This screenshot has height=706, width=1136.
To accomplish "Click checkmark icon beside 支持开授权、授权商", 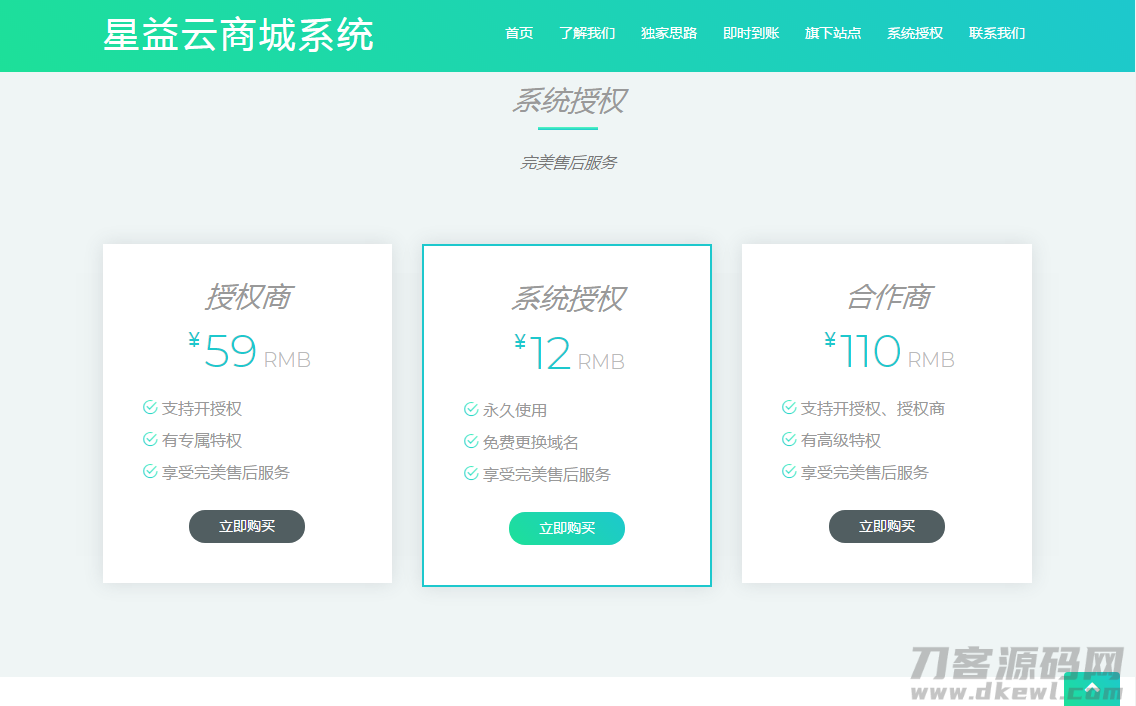I will (x=789, y=407).
